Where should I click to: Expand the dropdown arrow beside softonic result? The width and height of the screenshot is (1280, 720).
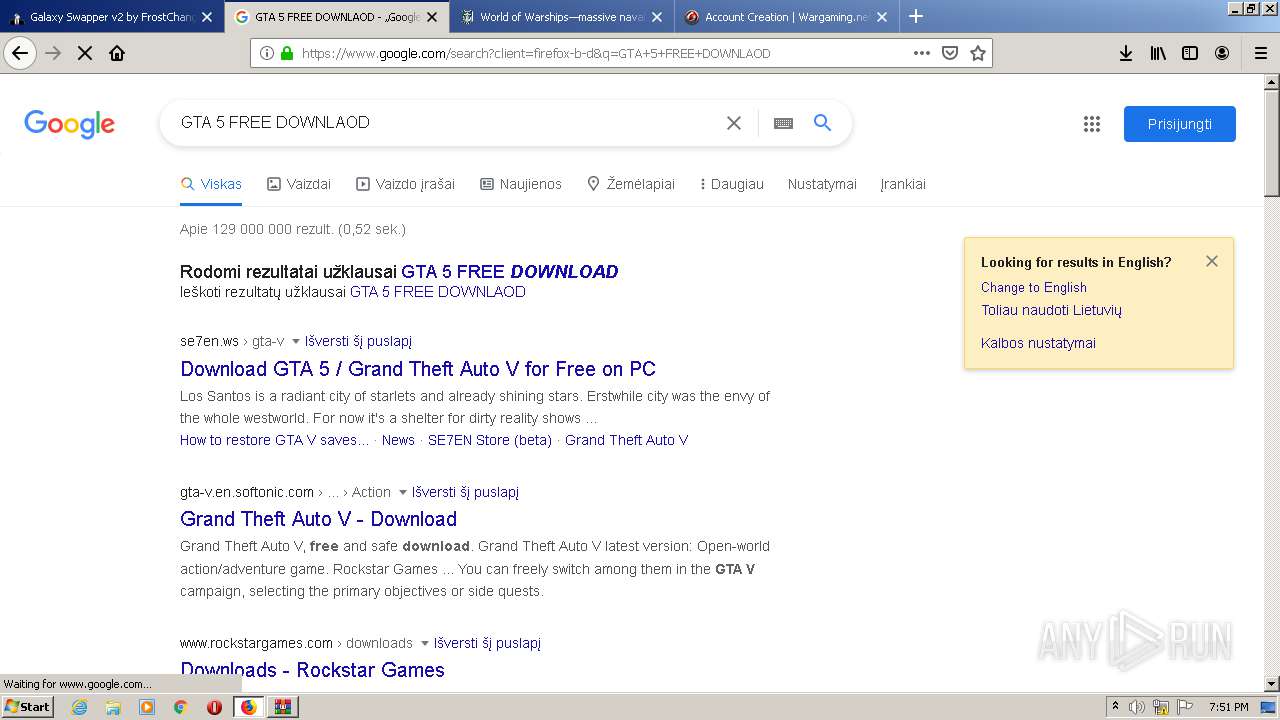coord(403,493)
